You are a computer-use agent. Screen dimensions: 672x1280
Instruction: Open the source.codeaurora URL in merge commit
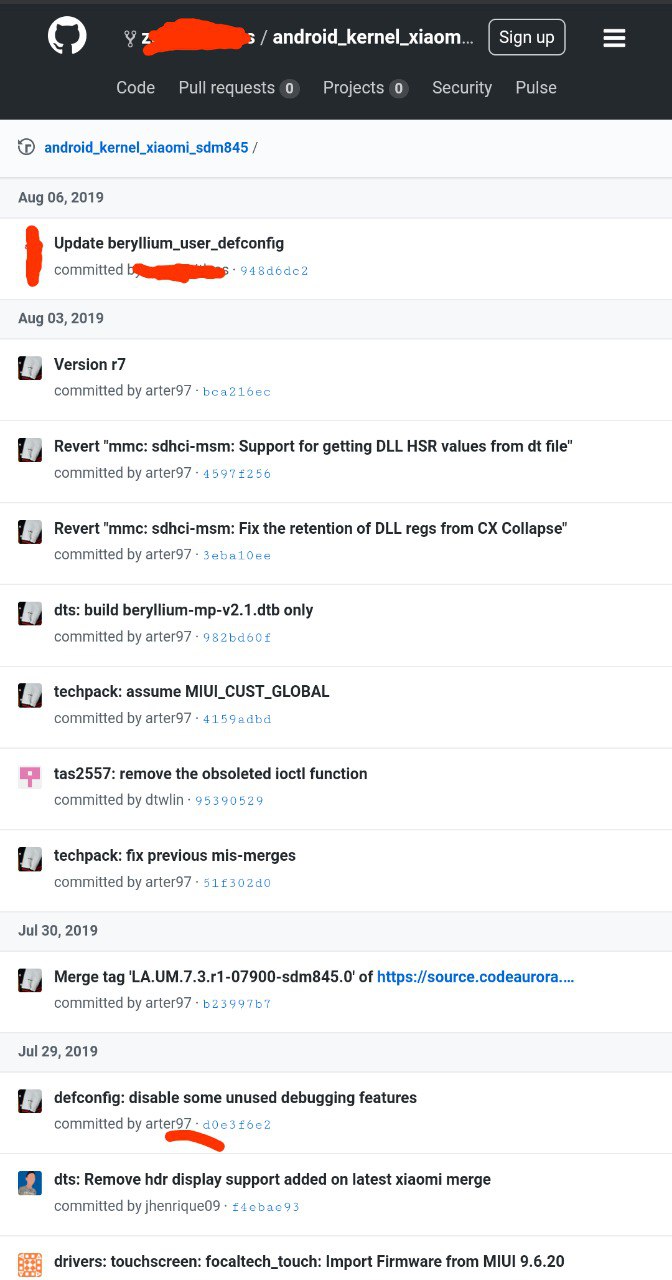tap(476, 975)
